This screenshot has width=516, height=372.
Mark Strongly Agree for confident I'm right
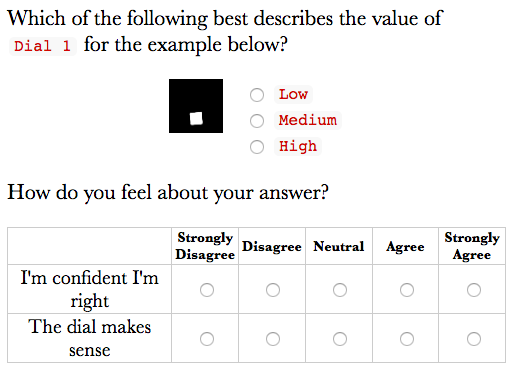pyautogui.click(x=474, y=290)
